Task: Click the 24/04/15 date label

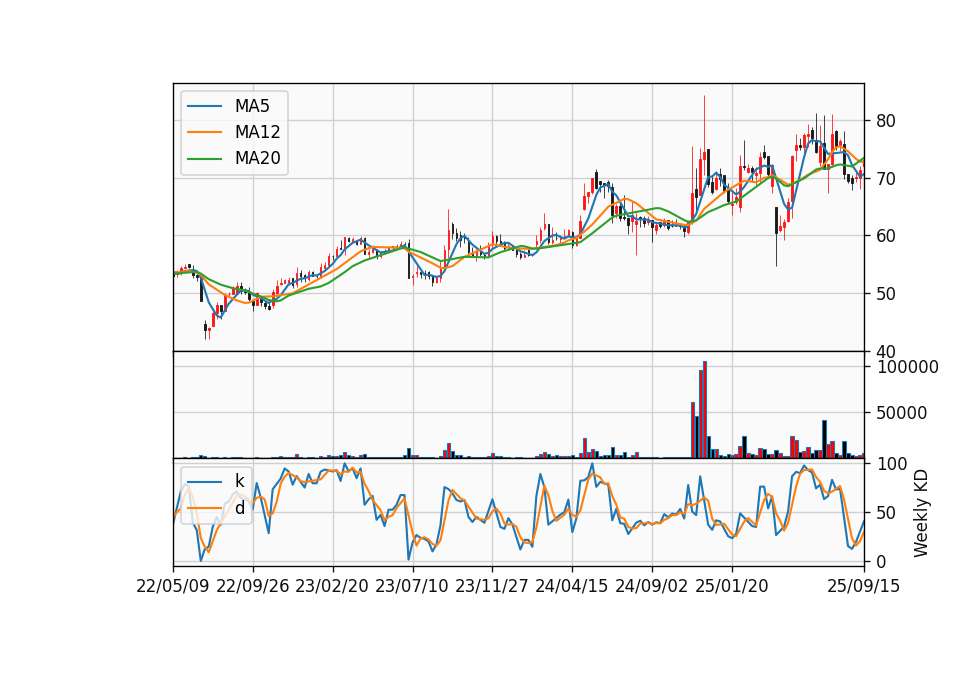Action: [x=572, y=586]
